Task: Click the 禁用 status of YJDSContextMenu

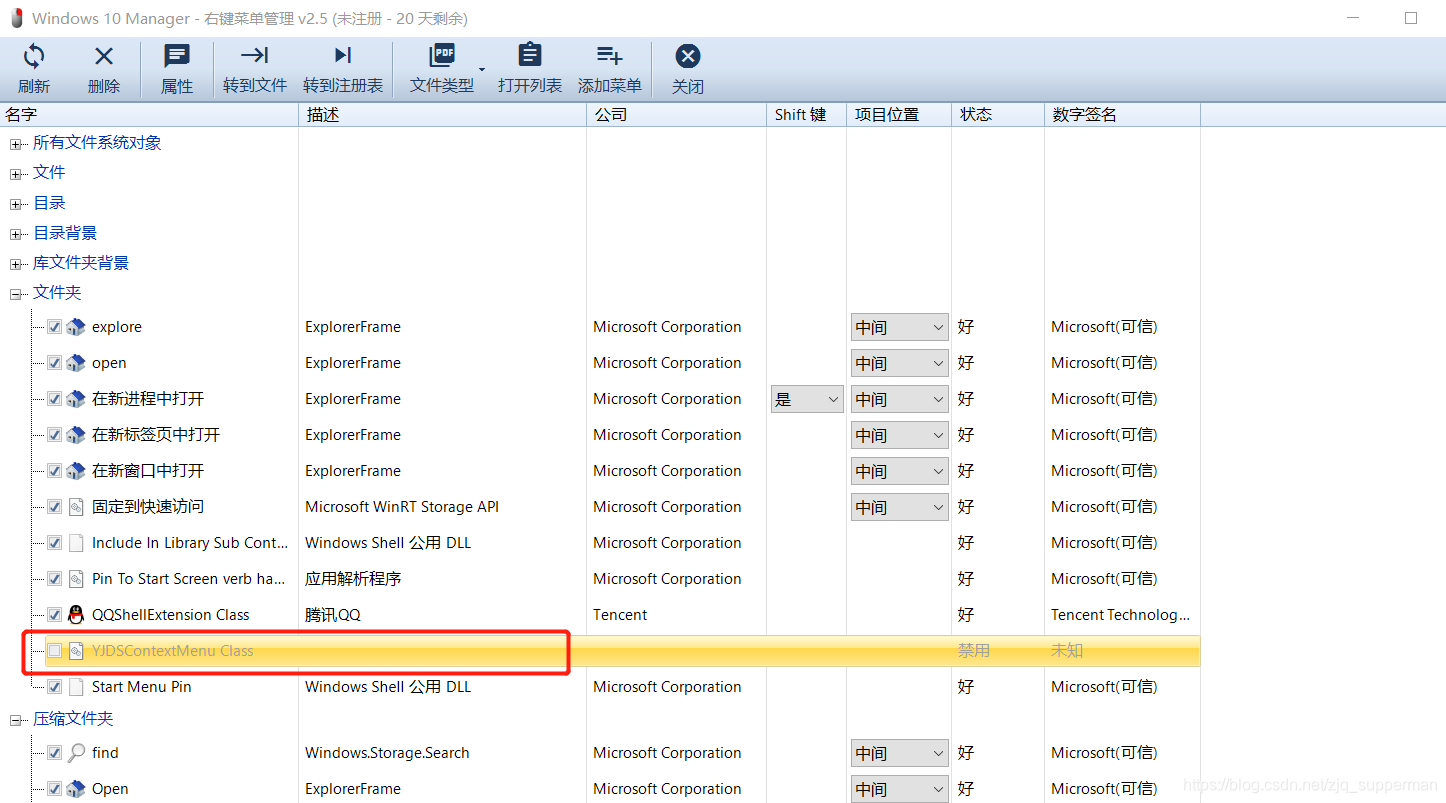Action: tap(974, 651)
